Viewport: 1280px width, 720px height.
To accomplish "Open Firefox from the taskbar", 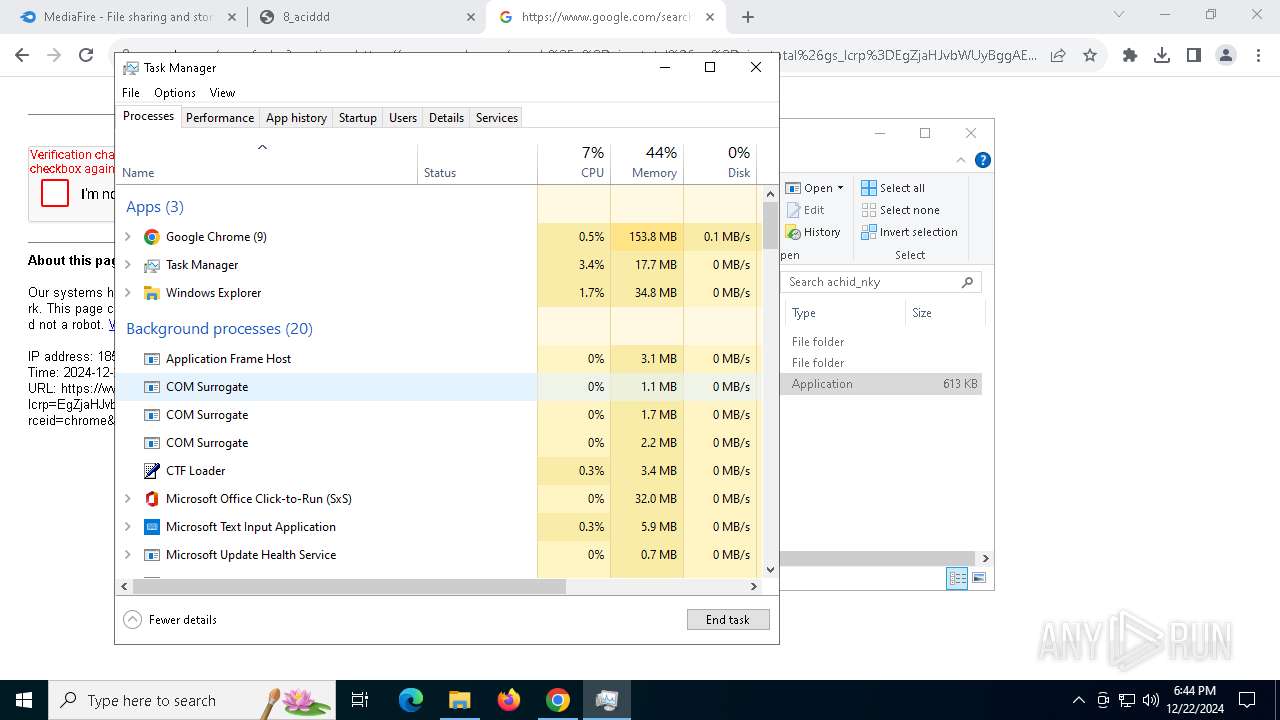I will (509, 700).
